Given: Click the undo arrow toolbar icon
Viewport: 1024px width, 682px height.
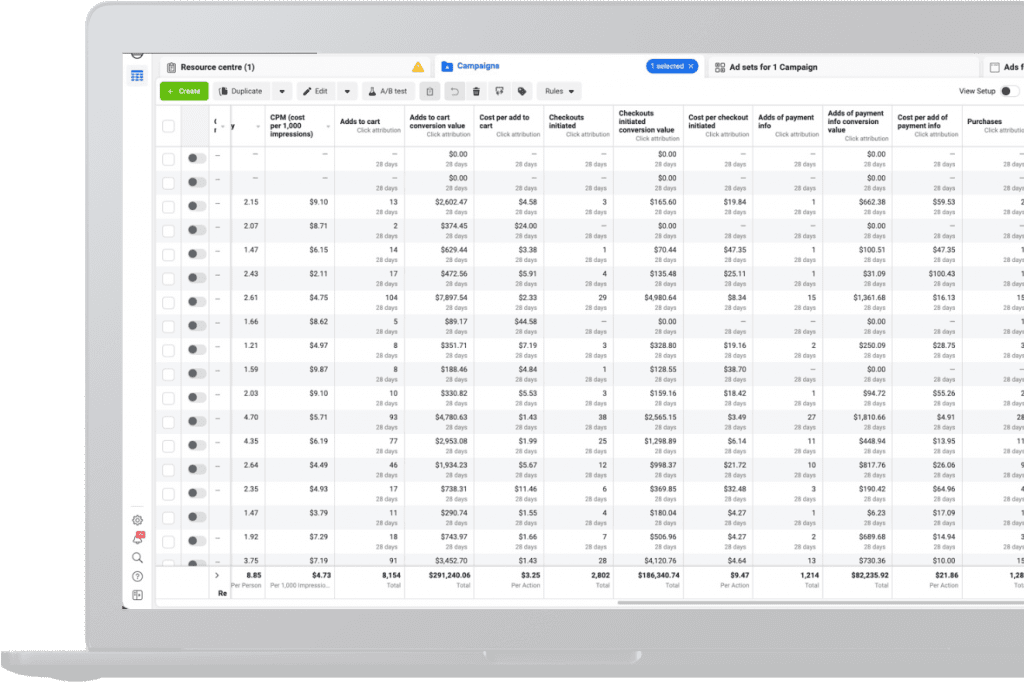Looking at the screenshot, I should coord(454,91).
